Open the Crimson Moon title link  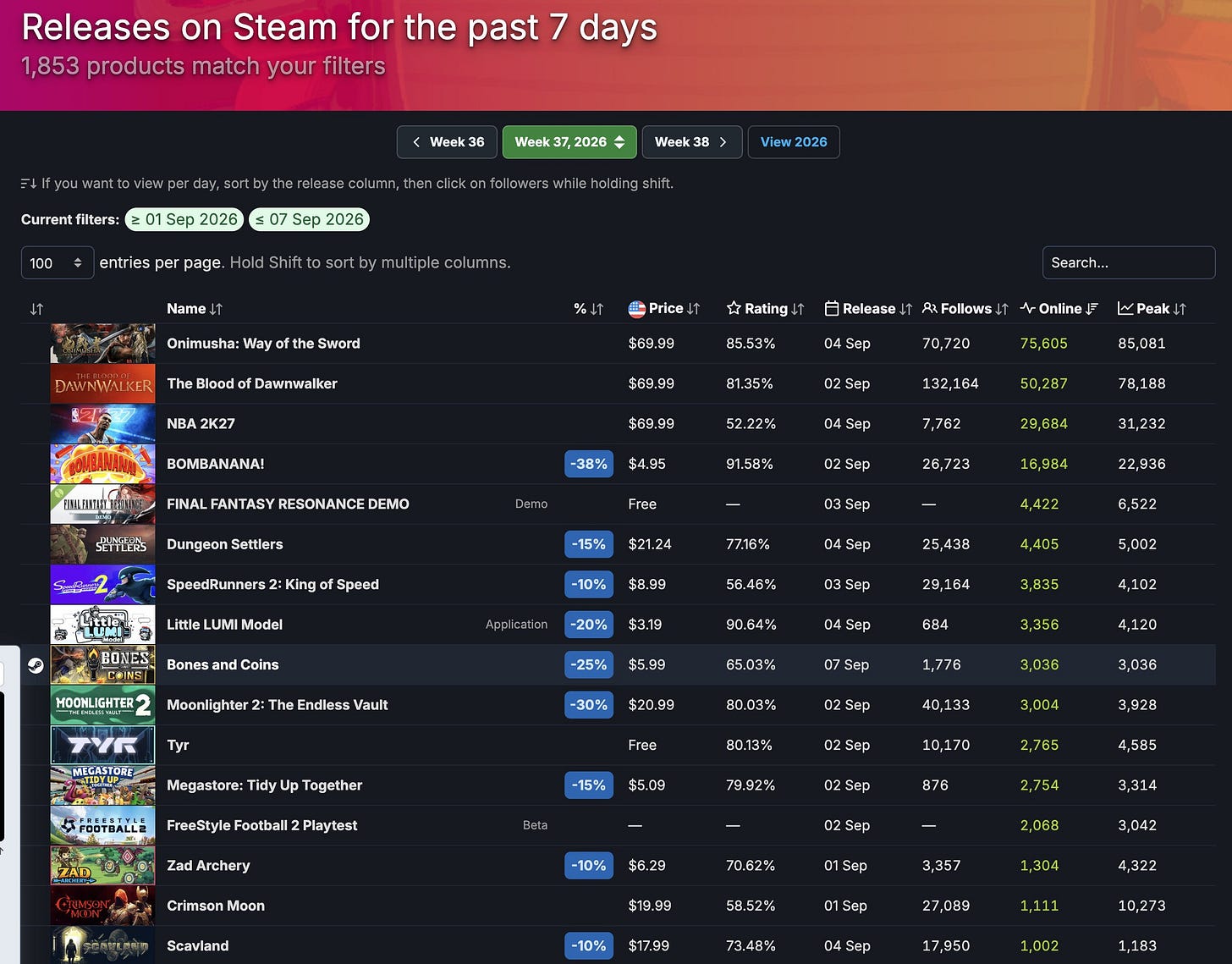tap(216, 906)
